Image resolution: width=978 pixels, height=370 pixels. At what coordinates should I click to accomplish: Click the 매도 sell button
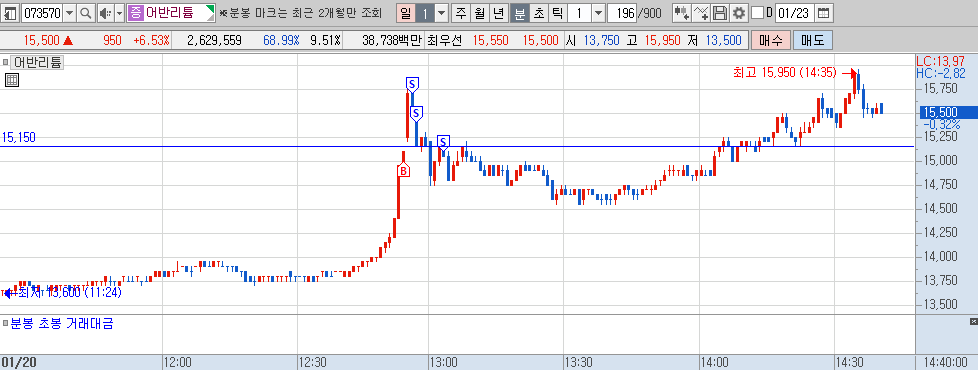pyautogui.click(x=812, y=41)
